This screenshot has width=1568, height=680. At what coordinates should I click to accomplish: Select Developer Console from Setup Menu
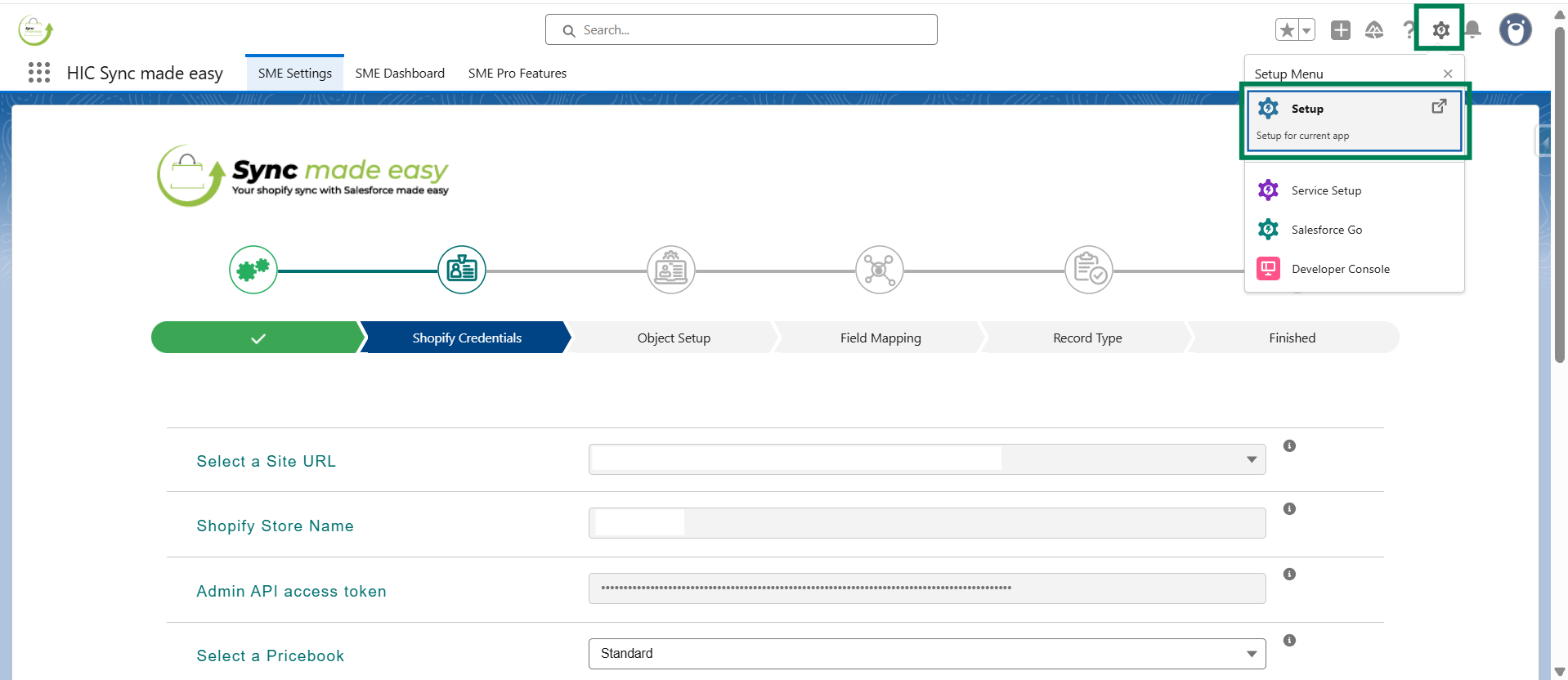1340,269
